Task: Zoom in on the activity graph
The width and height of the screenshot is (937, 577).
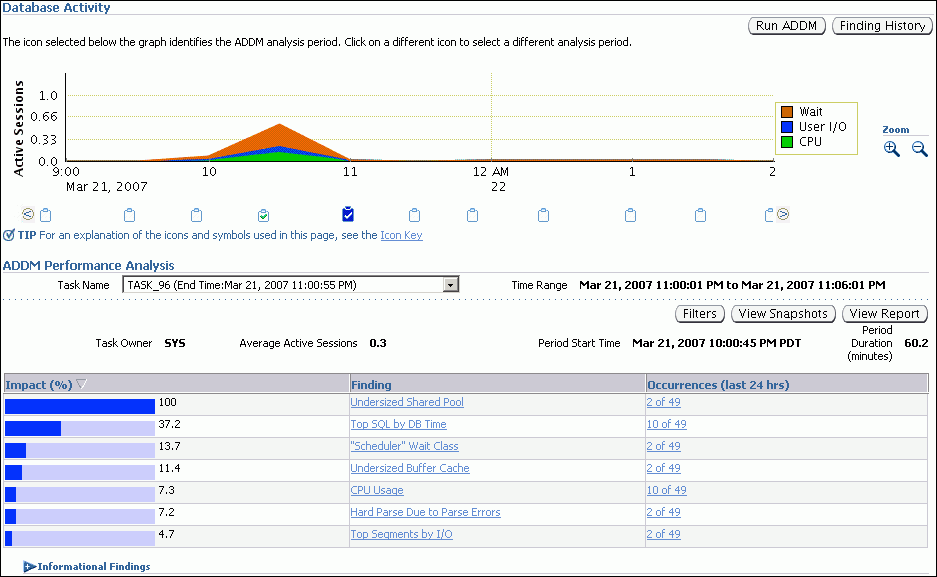Action: [x=892, y=149]
